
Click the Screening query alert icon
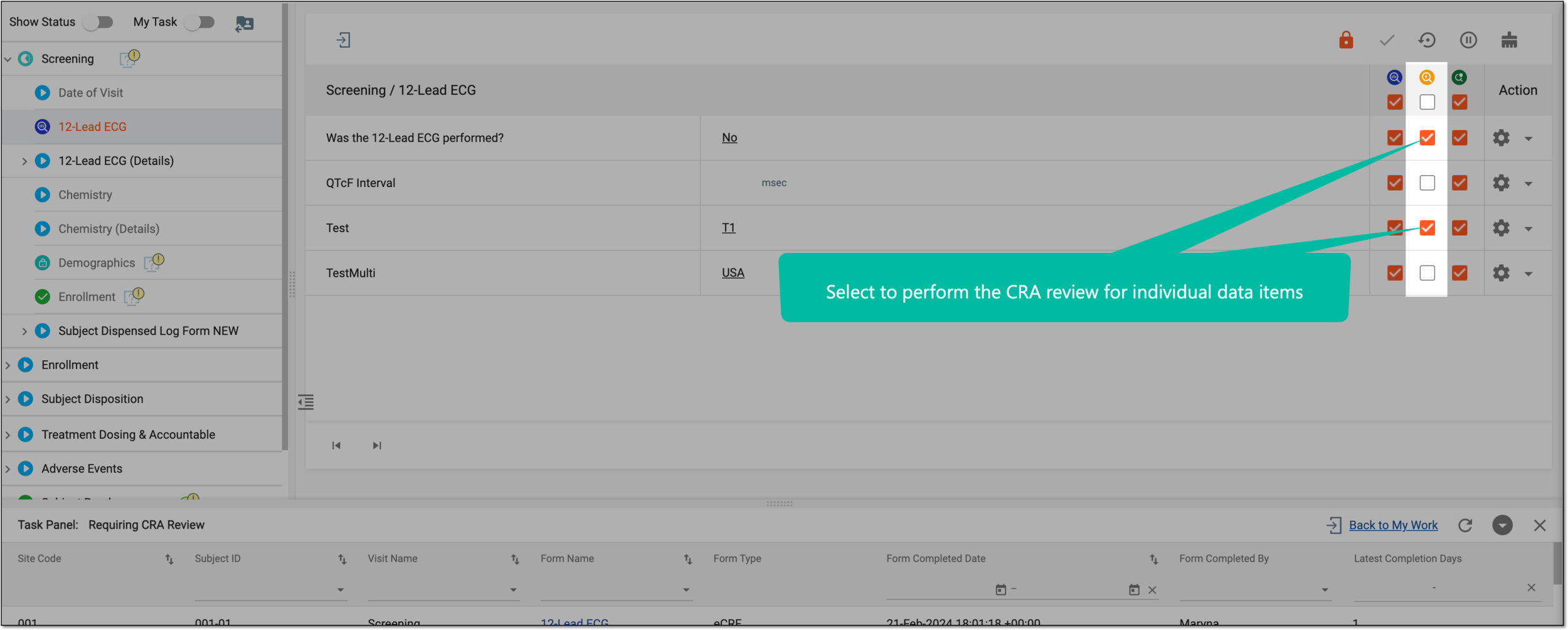tap(130, 58)
